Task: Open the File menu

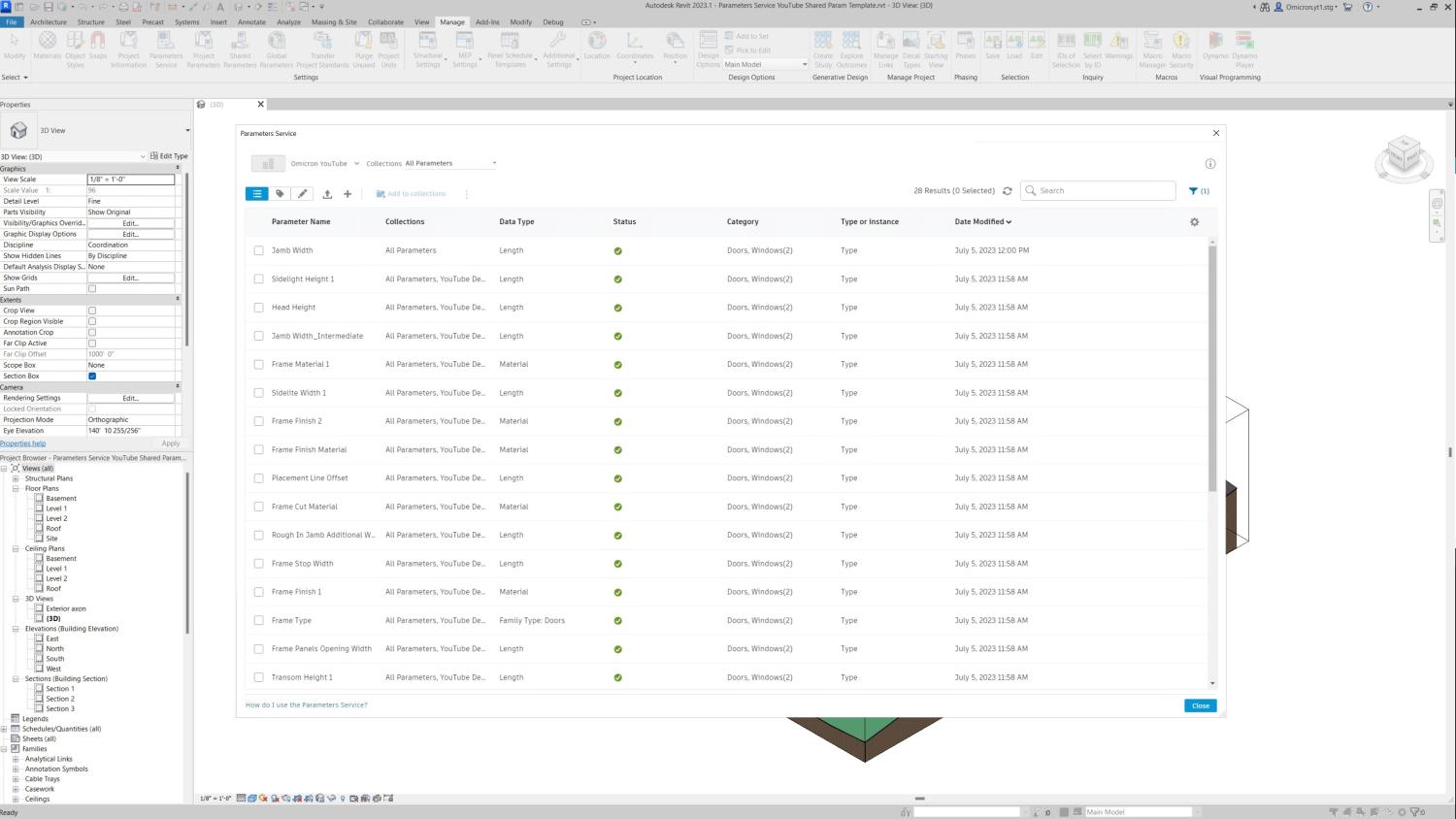Action: click(12, 21)
